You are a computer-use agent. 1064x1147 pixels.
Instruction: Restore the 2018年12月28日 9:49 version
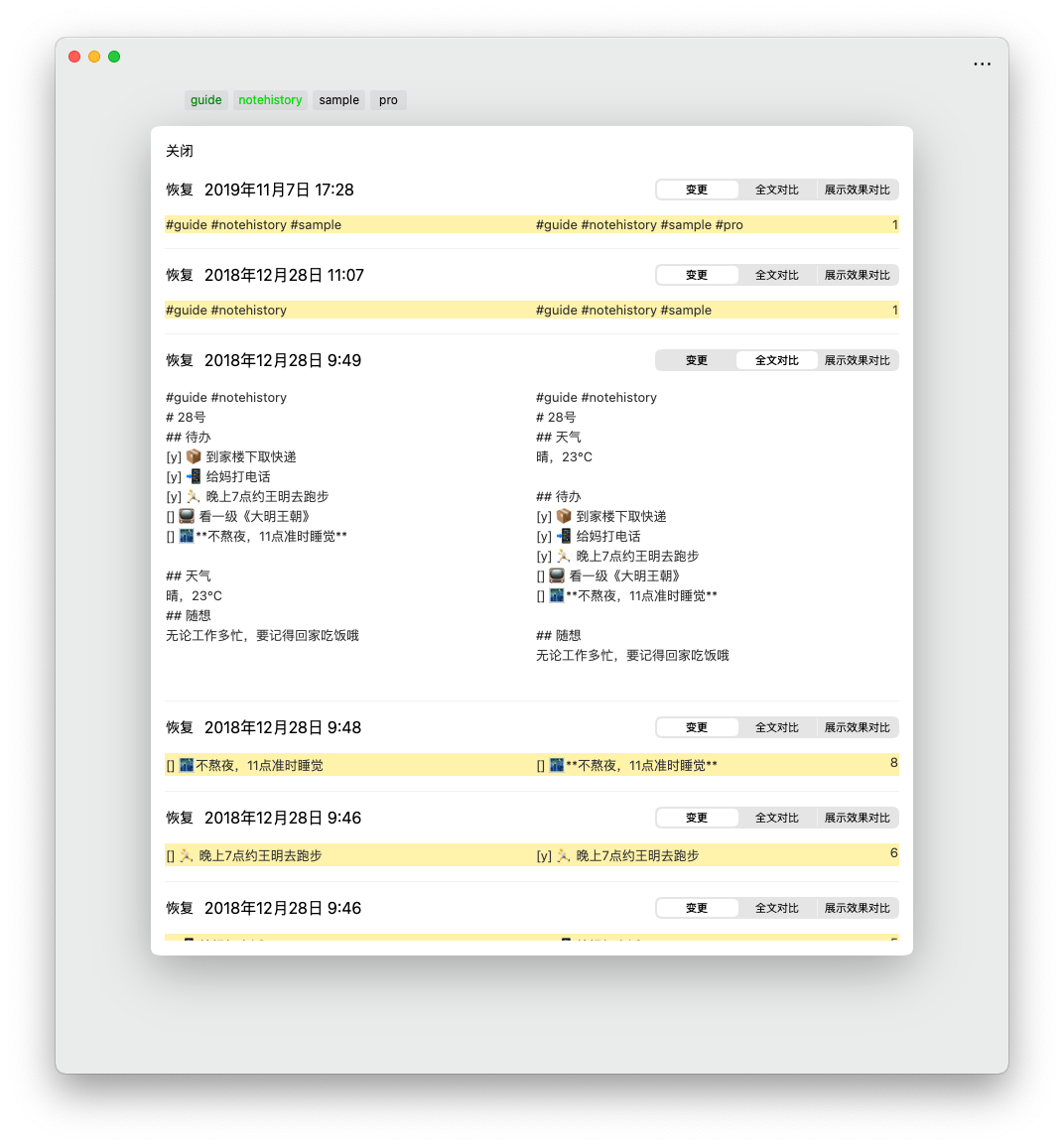click(x=180, y=360)
